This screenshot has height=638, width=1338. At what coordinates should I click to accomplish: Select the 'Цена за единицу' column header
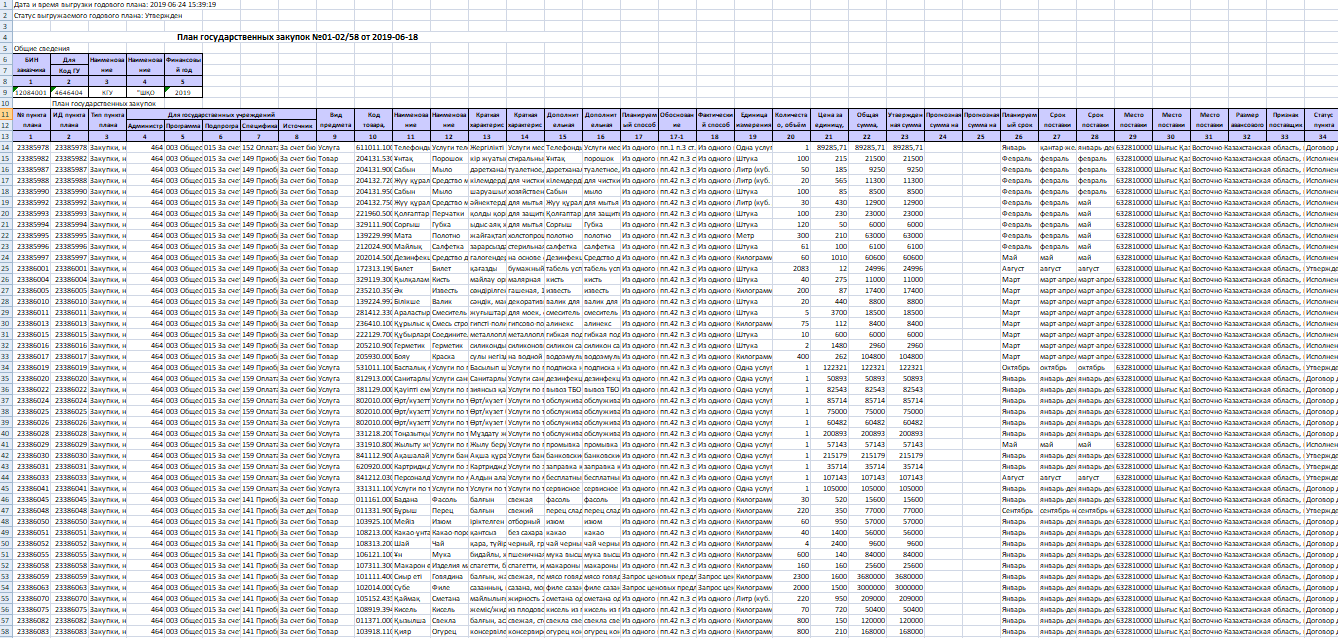(829, 121)
